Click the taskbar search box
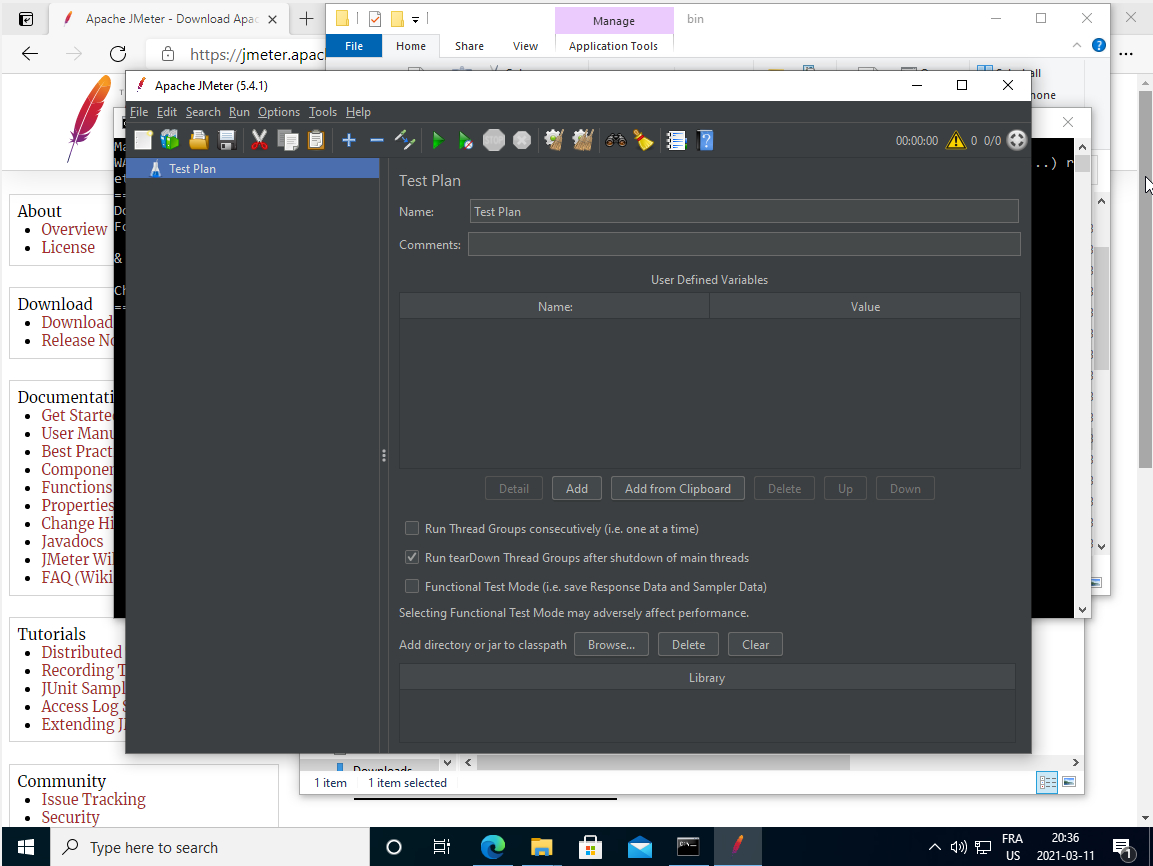 pyautogui.click(x=209, y=847)
